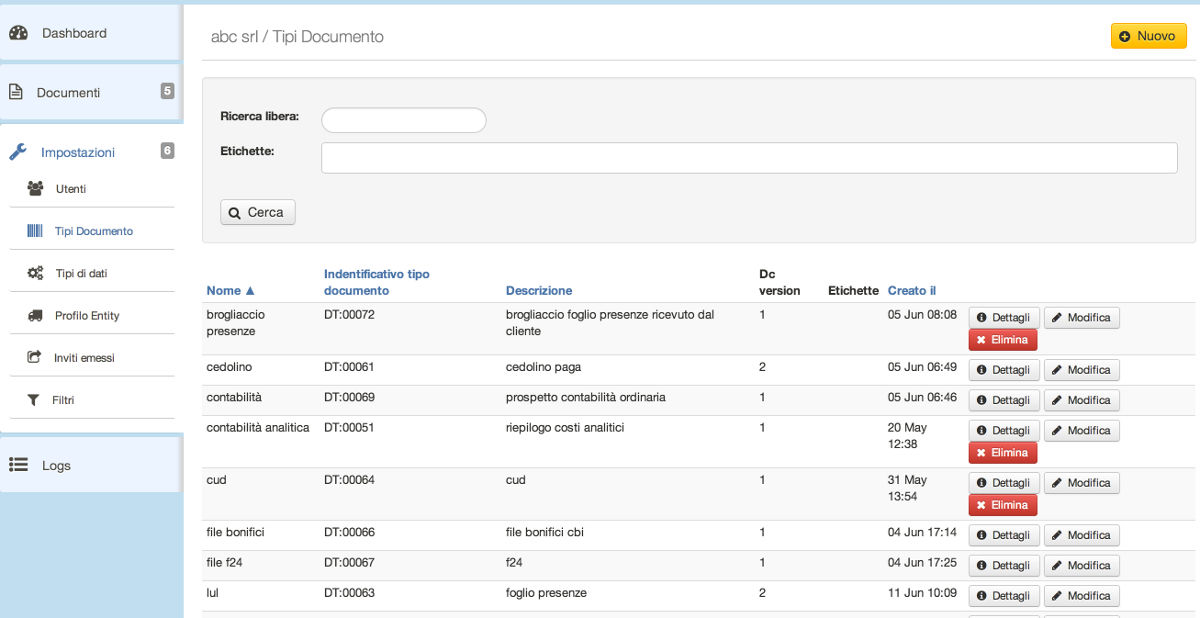Click the plus icon in Nuovo button
This screenshot has height=618, width=1200.
(1125, 36)
